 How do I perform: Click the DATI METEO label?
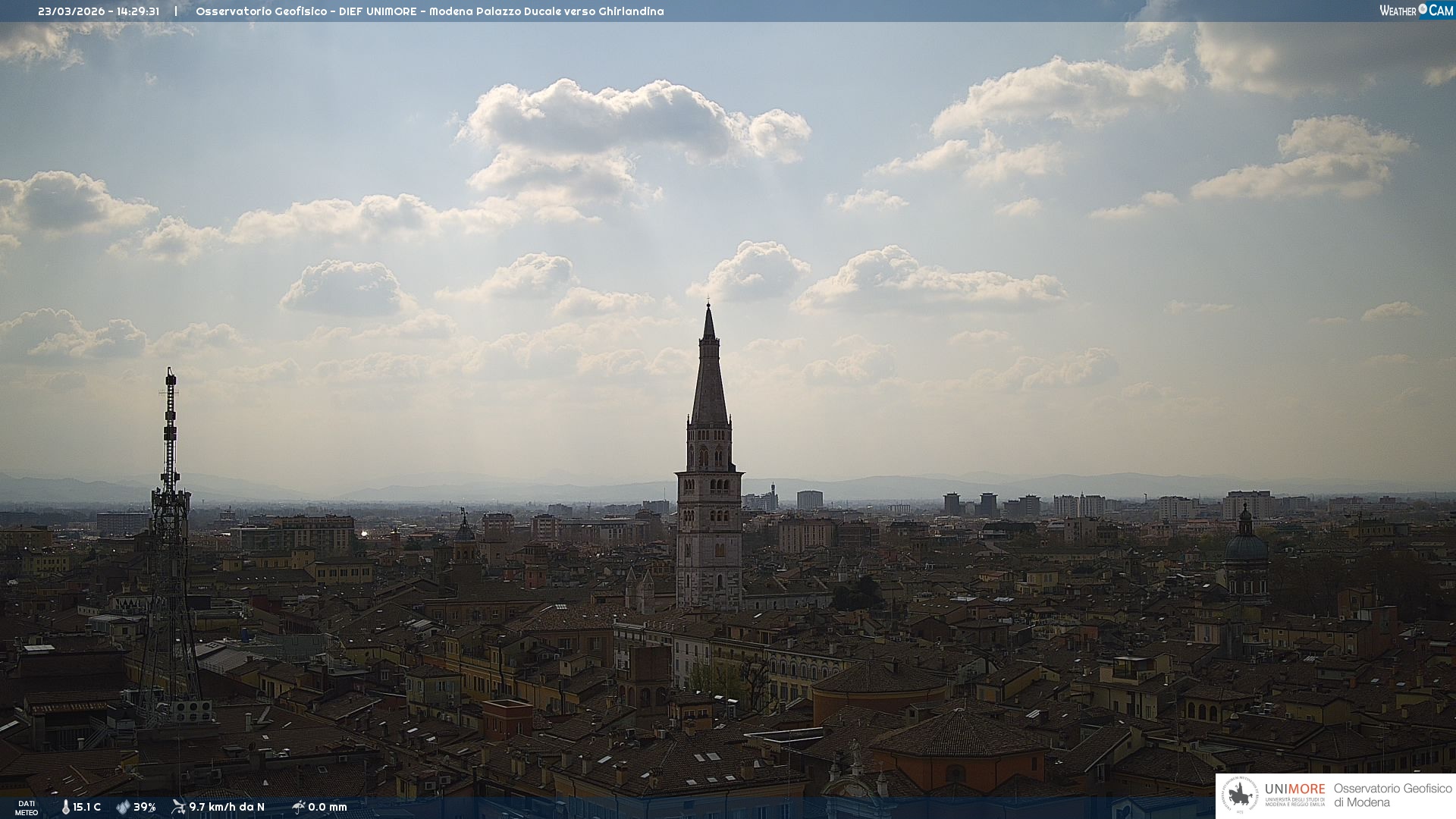[x=27, y=808]
